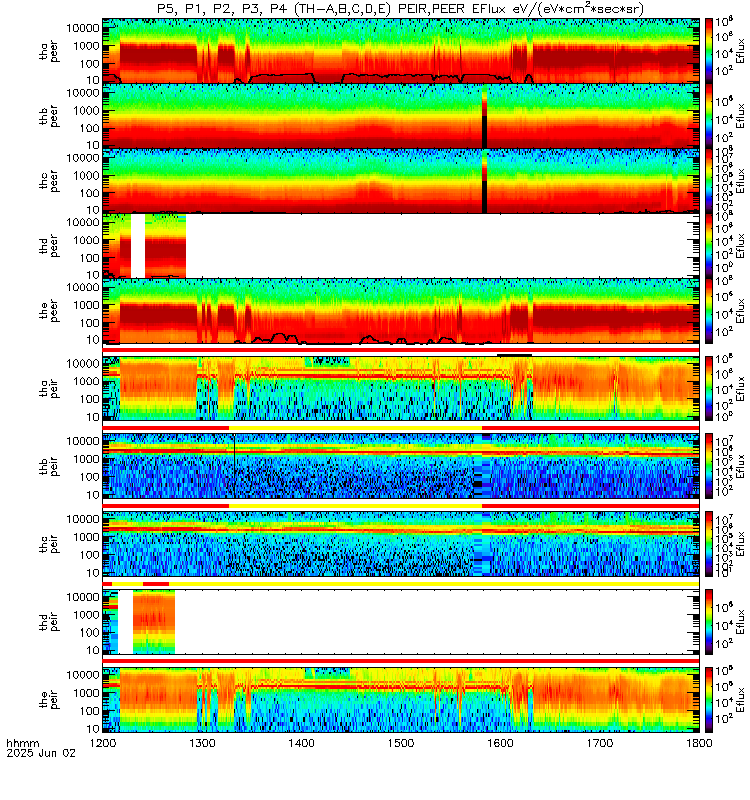The width and height of the screenshot is (750, 800).
Task: Click the black vertical gap in thb peer spectrogram
Action: tap(484, 132)
